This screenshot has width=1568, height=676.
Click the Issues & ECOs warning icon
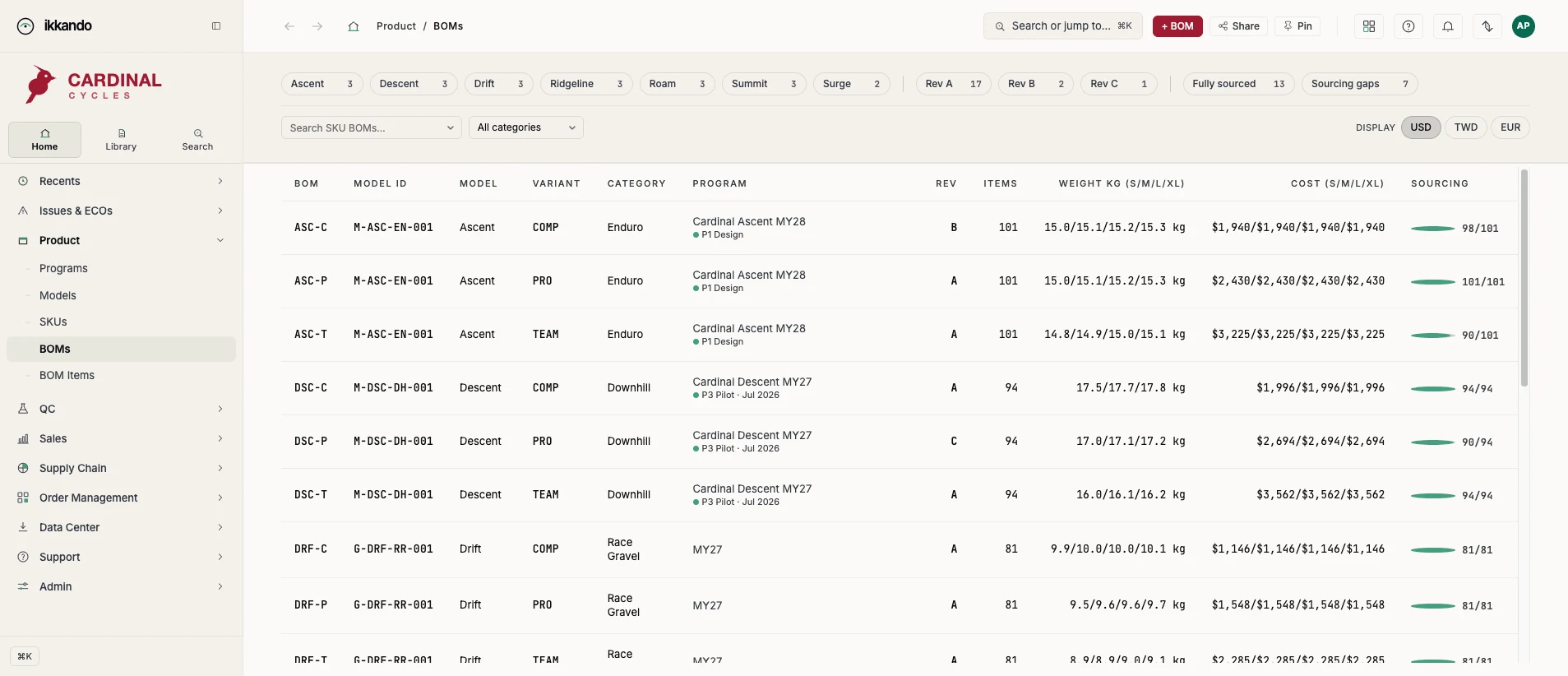[23, 211]
